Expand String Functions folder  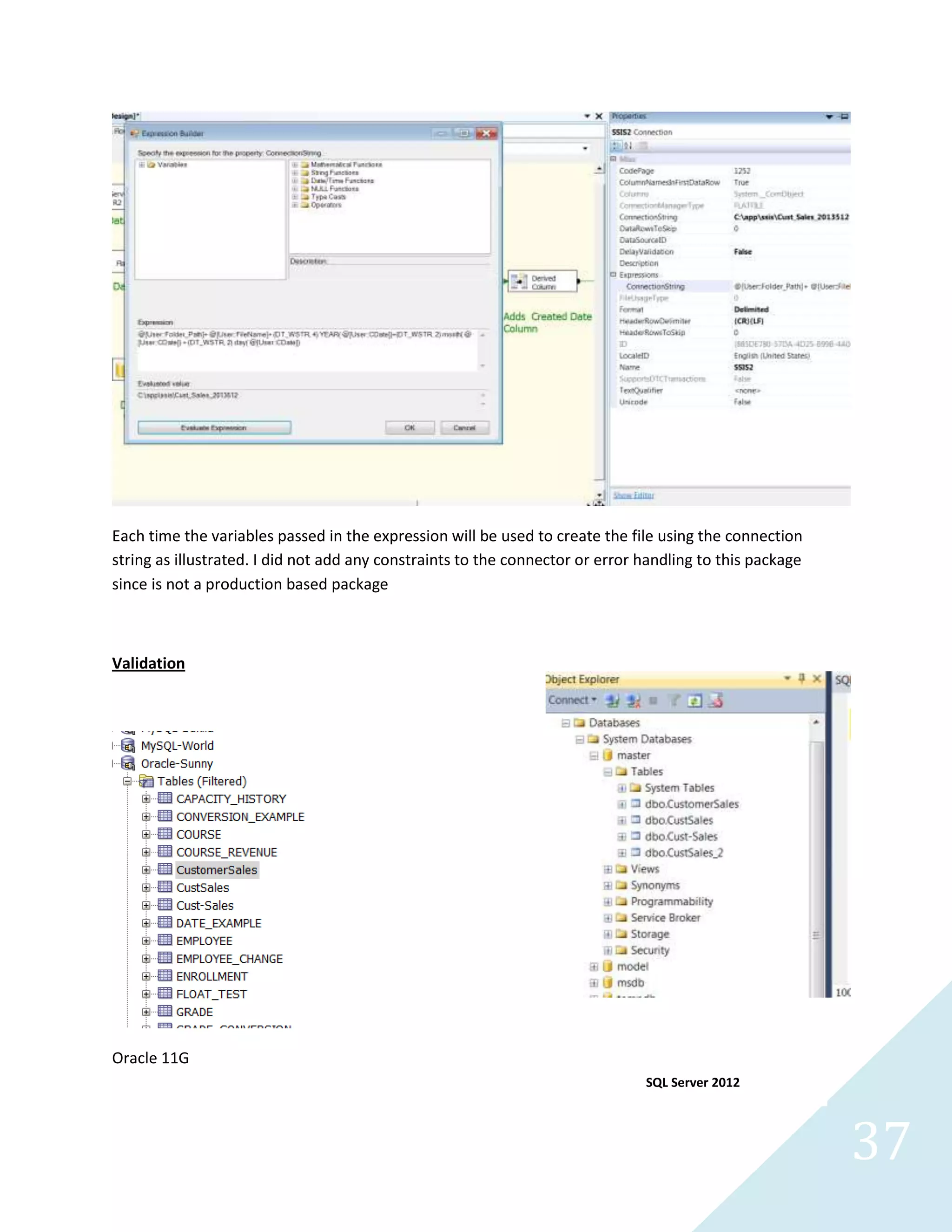pyautogui.click(x=294, y=172)
